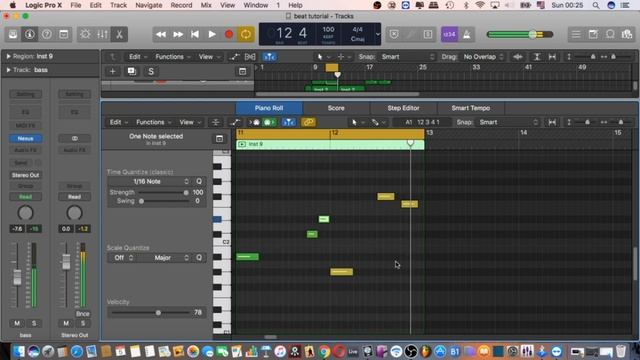Click the bass channel pan knob
The width and height of the screenshot is (640, 360).
point(25,213)
